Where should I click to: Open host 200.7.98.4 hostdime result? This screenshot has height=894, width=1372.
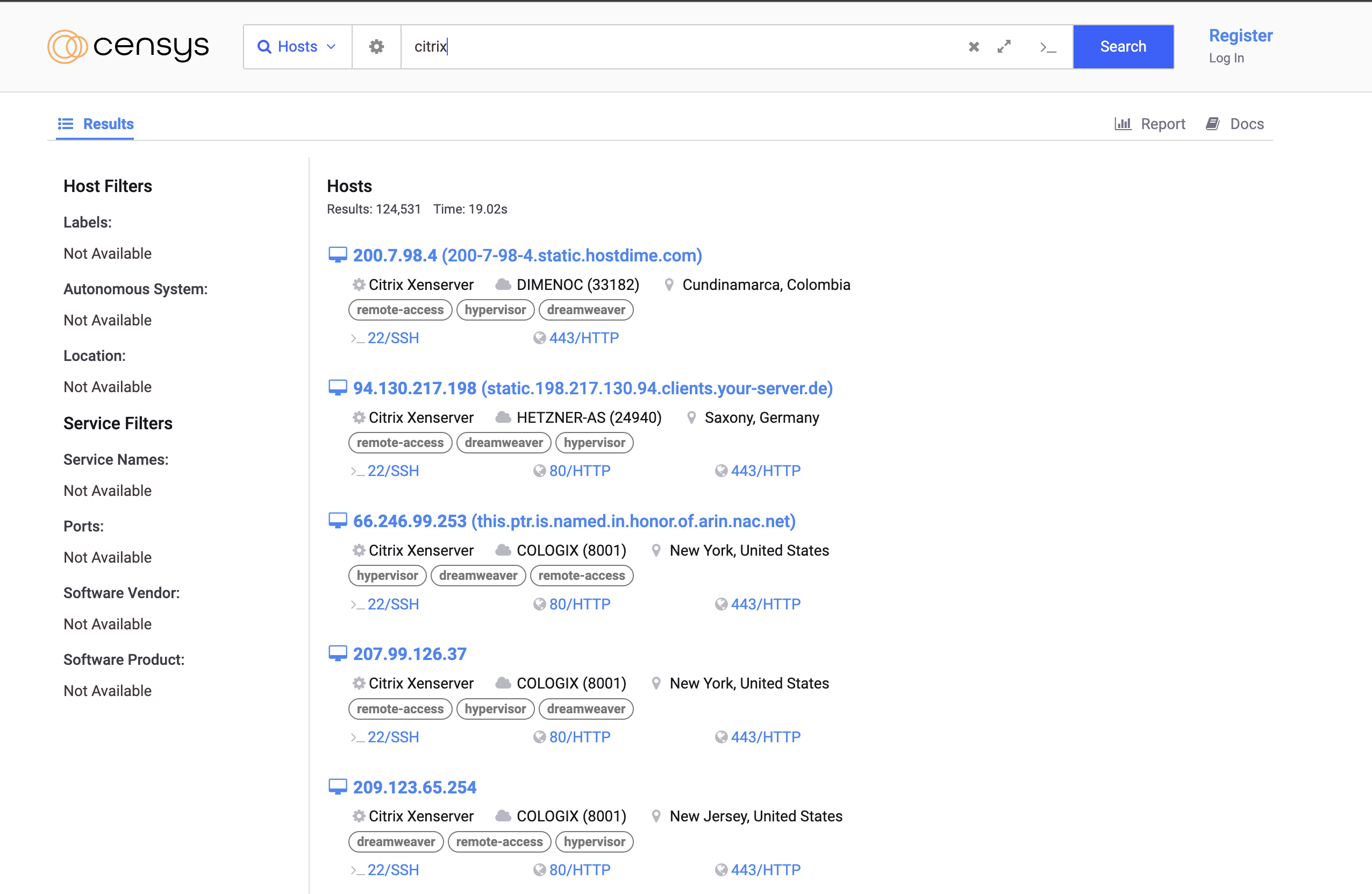[x=527, y=256]
